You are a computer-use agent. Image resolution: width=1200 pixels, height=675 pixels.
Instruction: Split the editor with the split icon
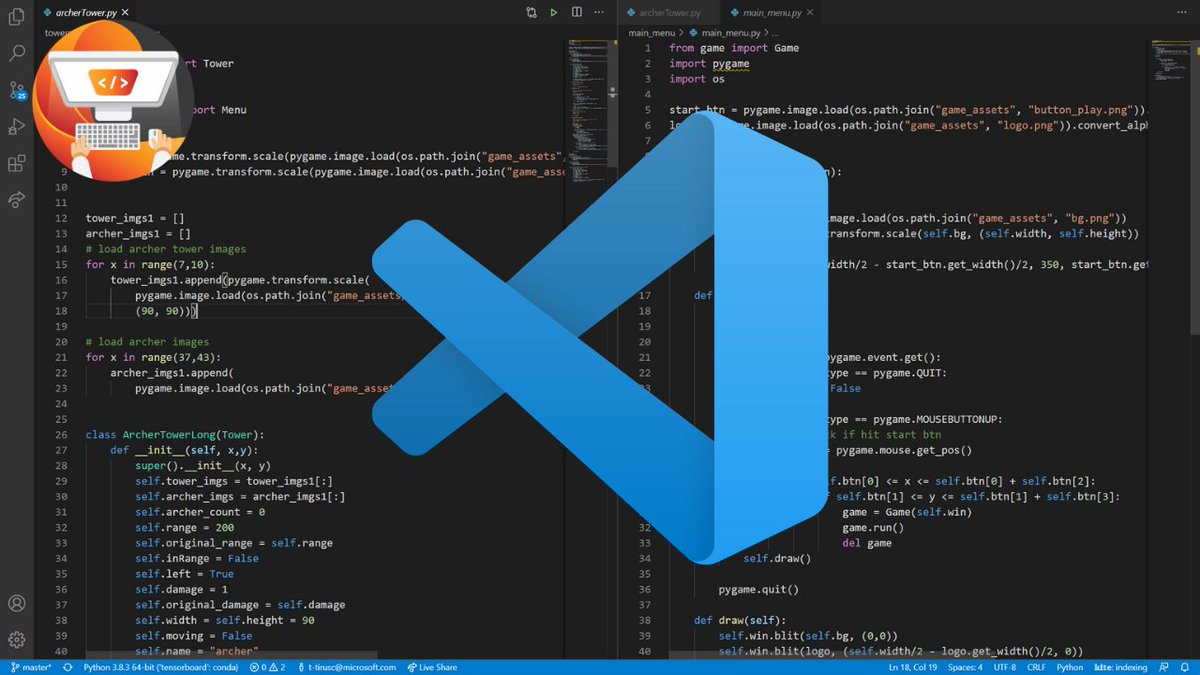pyautogui.click(x=577, y=13)
